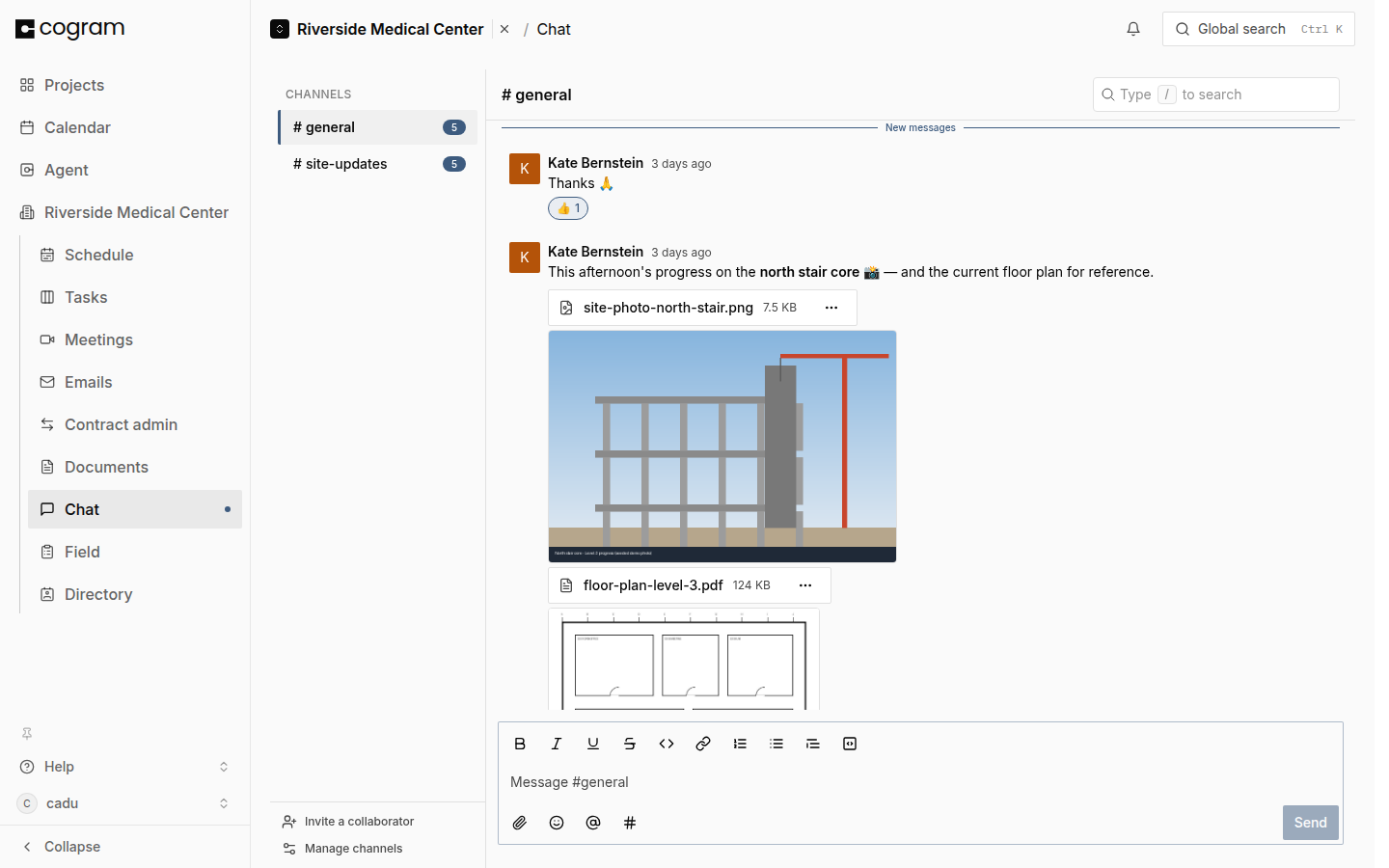Image resolution: width=1389 pixels, height=868 pixels.
Task: Insert a blockquote in the message
Action: pos(813,744)
